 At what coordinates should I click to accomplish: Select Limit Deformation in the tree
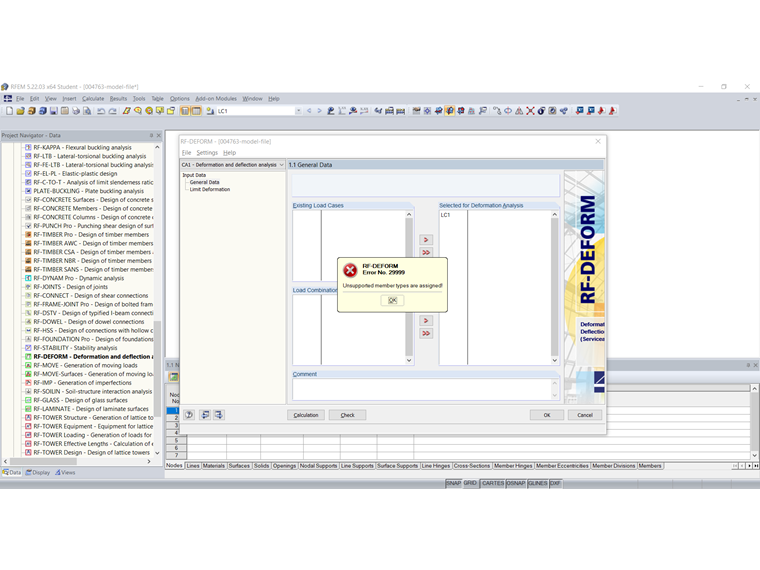click(210, 190)
